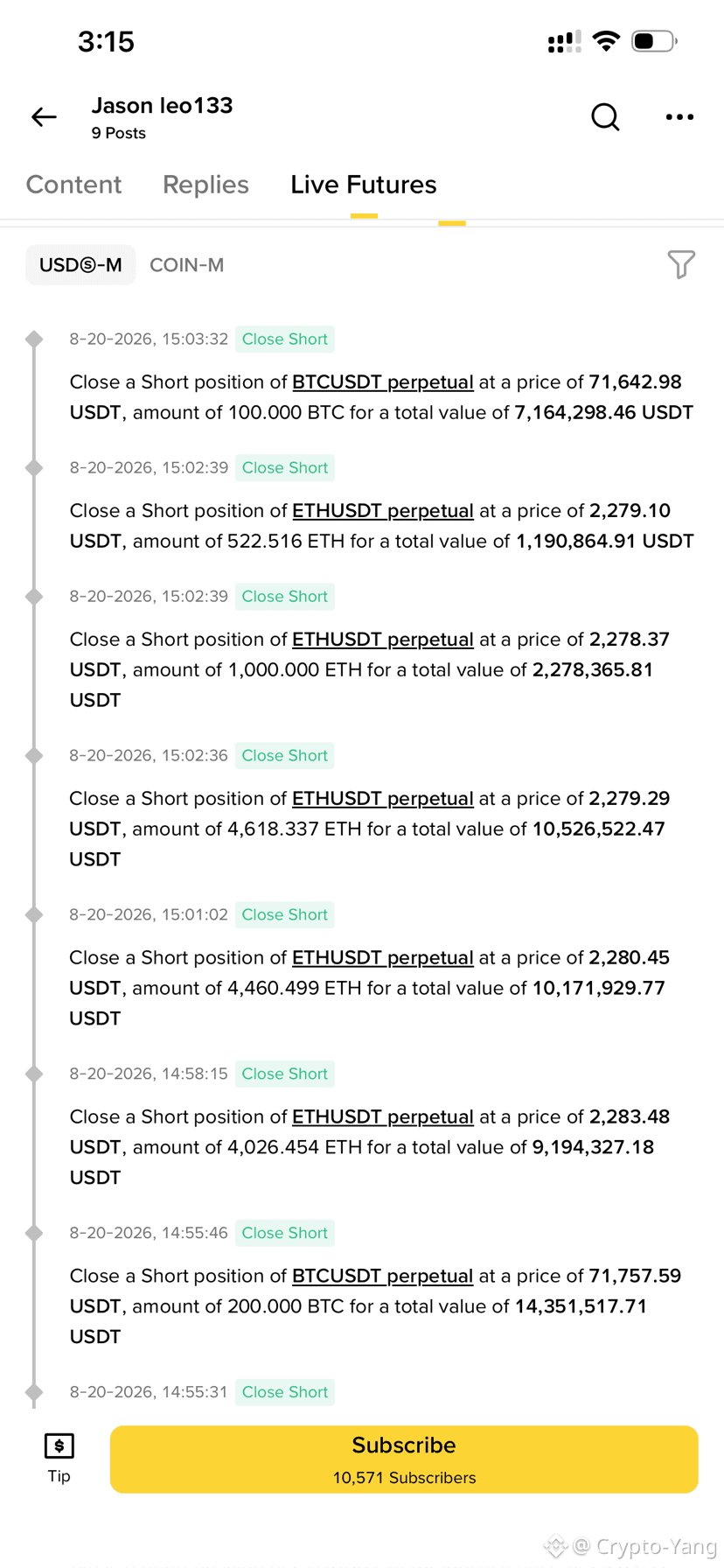
Task: Select the Live Futures tab
Action: point(364,185)
